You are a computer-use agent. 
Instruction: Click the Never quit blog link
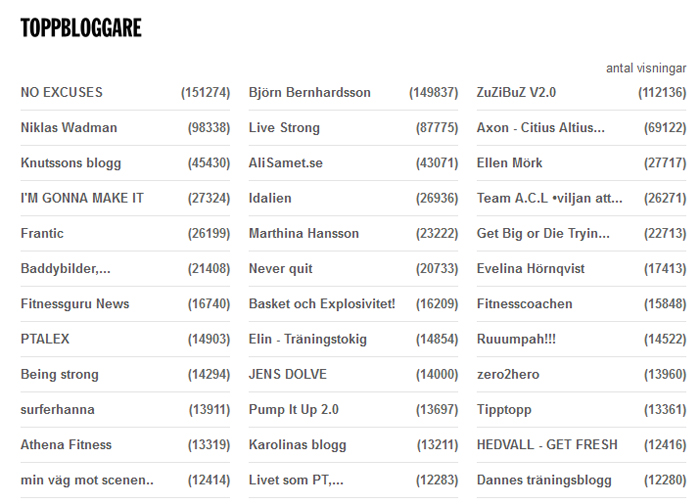coord(280,269)
